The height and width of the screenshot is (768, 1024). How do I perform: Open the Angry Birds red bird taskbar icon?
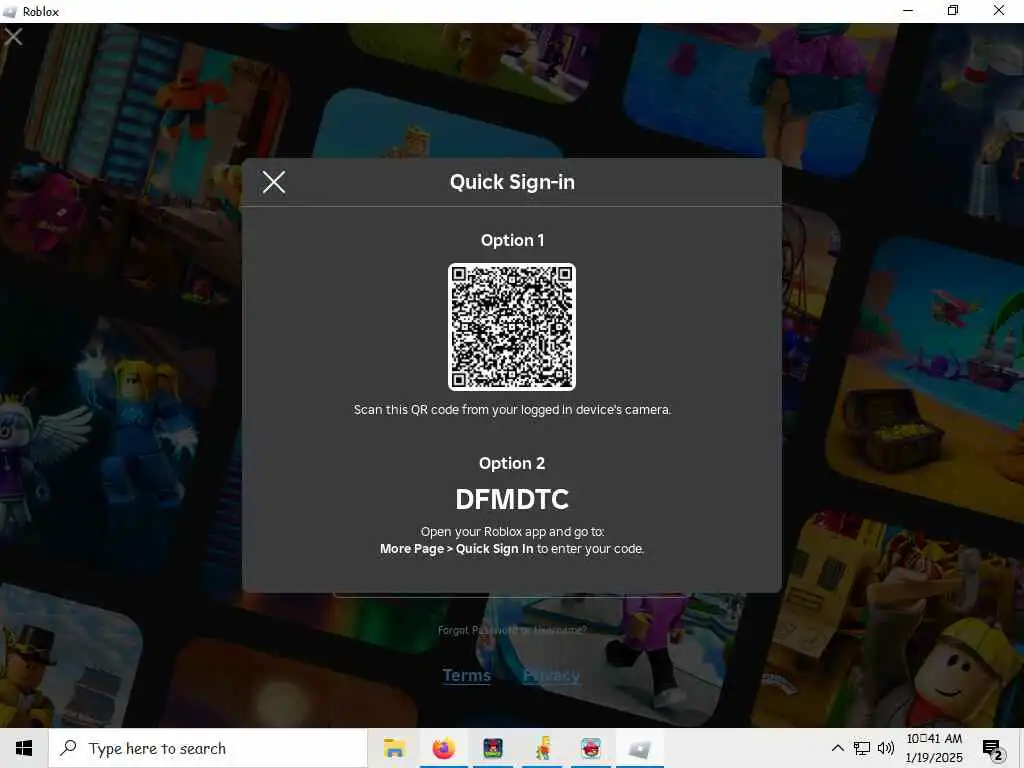[x=591, y=748]
